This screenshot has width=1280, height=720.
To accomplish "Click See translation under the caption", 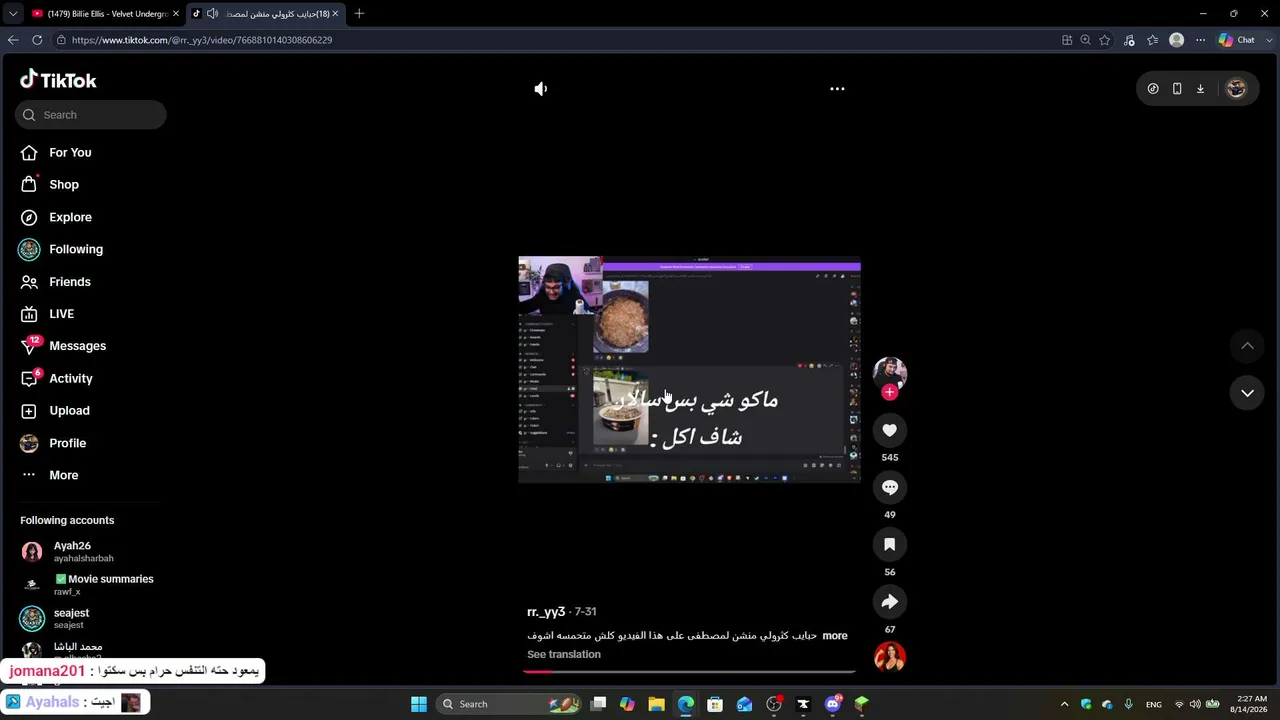I will 564,655.
